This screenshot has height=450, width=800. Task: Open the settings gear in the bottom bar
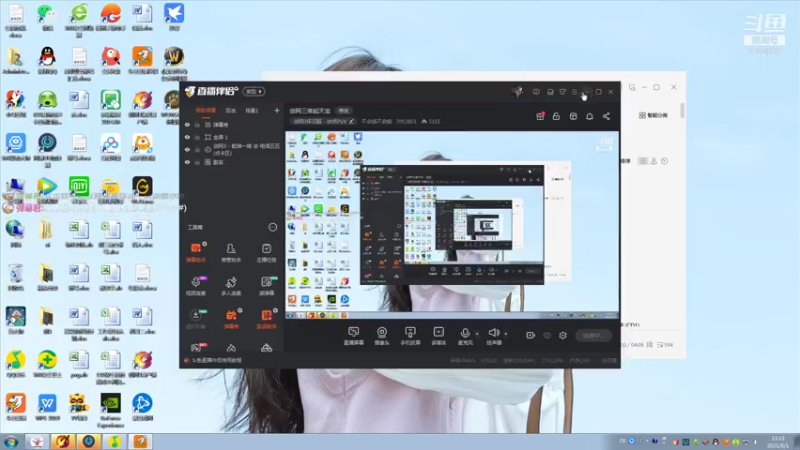point(563,335)
